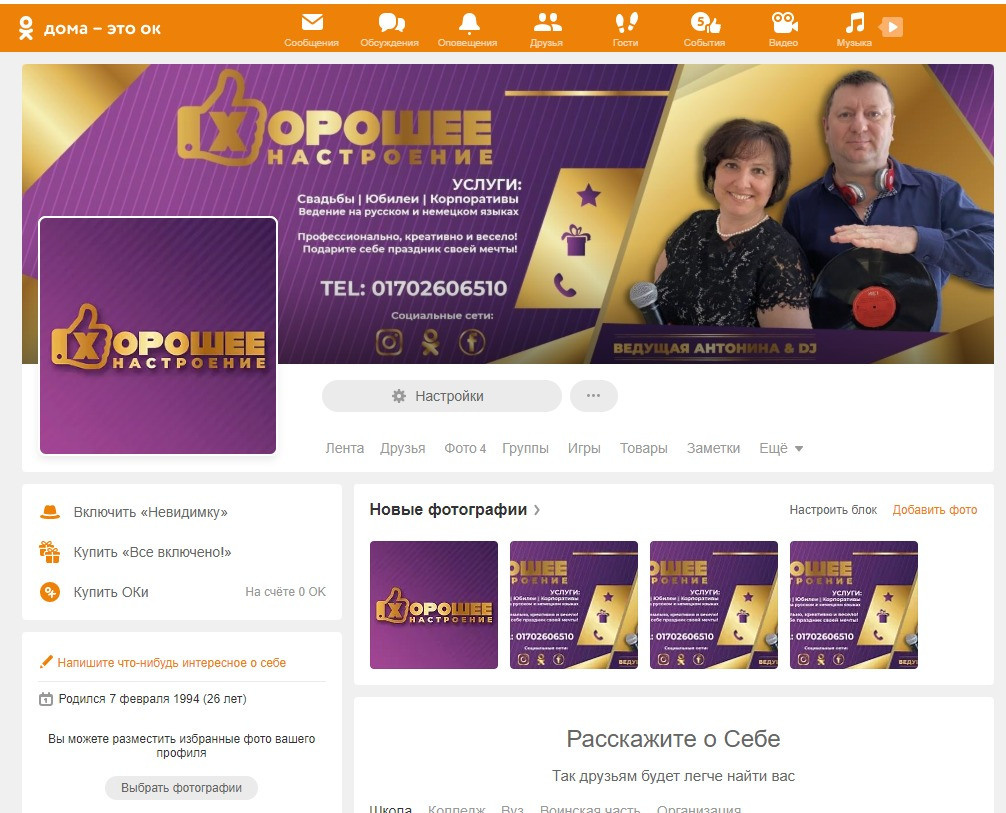
Task: Open the Видео camera icon
Action: click(784, 22)
